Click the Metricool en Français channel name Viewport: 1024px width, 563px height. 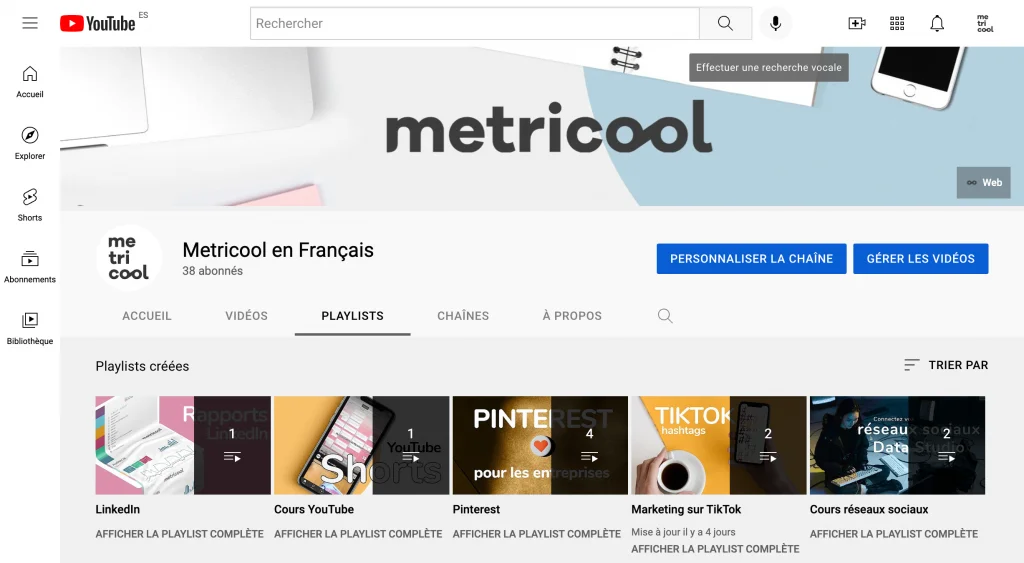(x=278, y=250)
